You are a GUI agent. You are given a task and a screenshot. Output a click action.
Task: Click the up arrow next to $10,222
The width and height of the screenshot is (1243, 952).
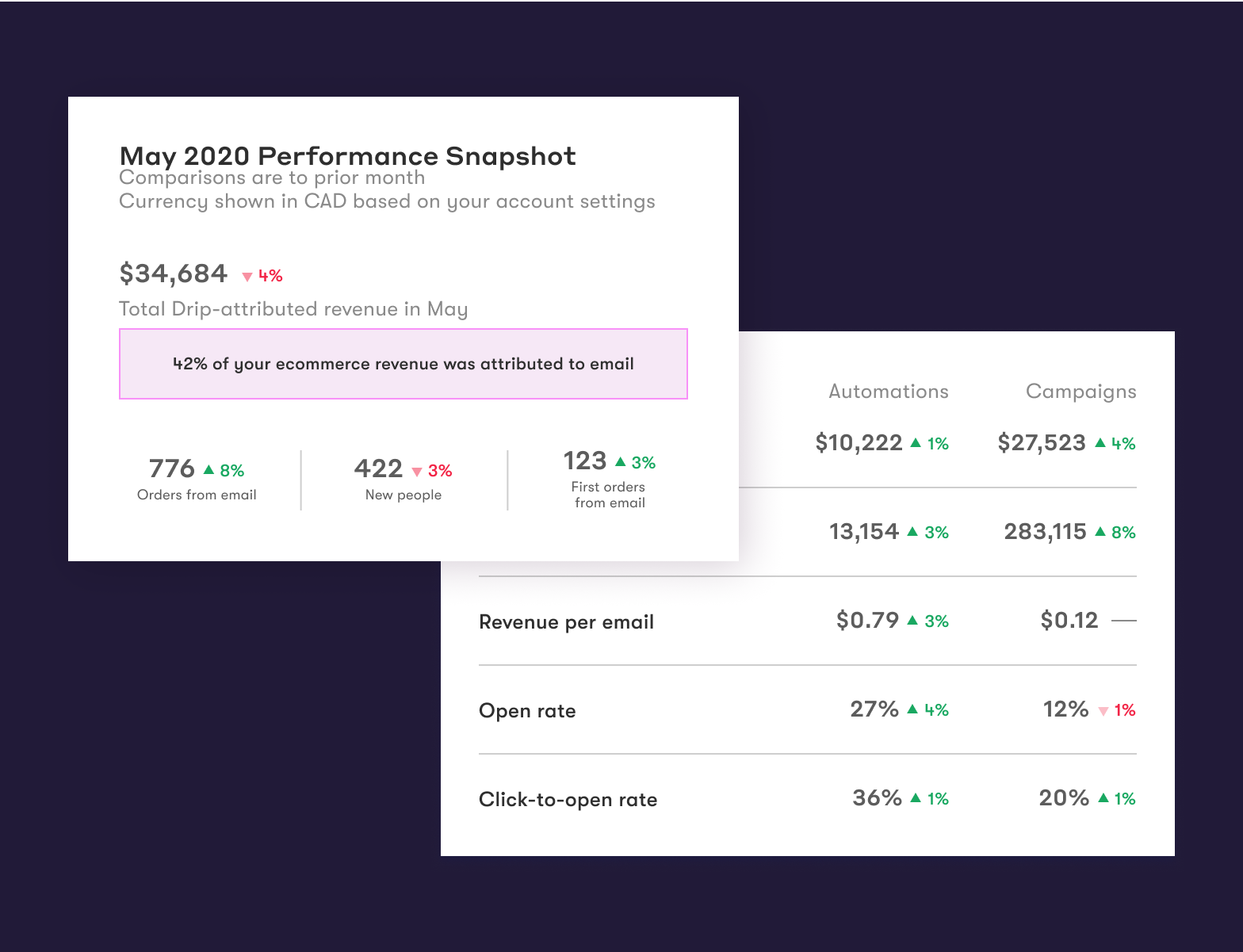click(916, 443)
